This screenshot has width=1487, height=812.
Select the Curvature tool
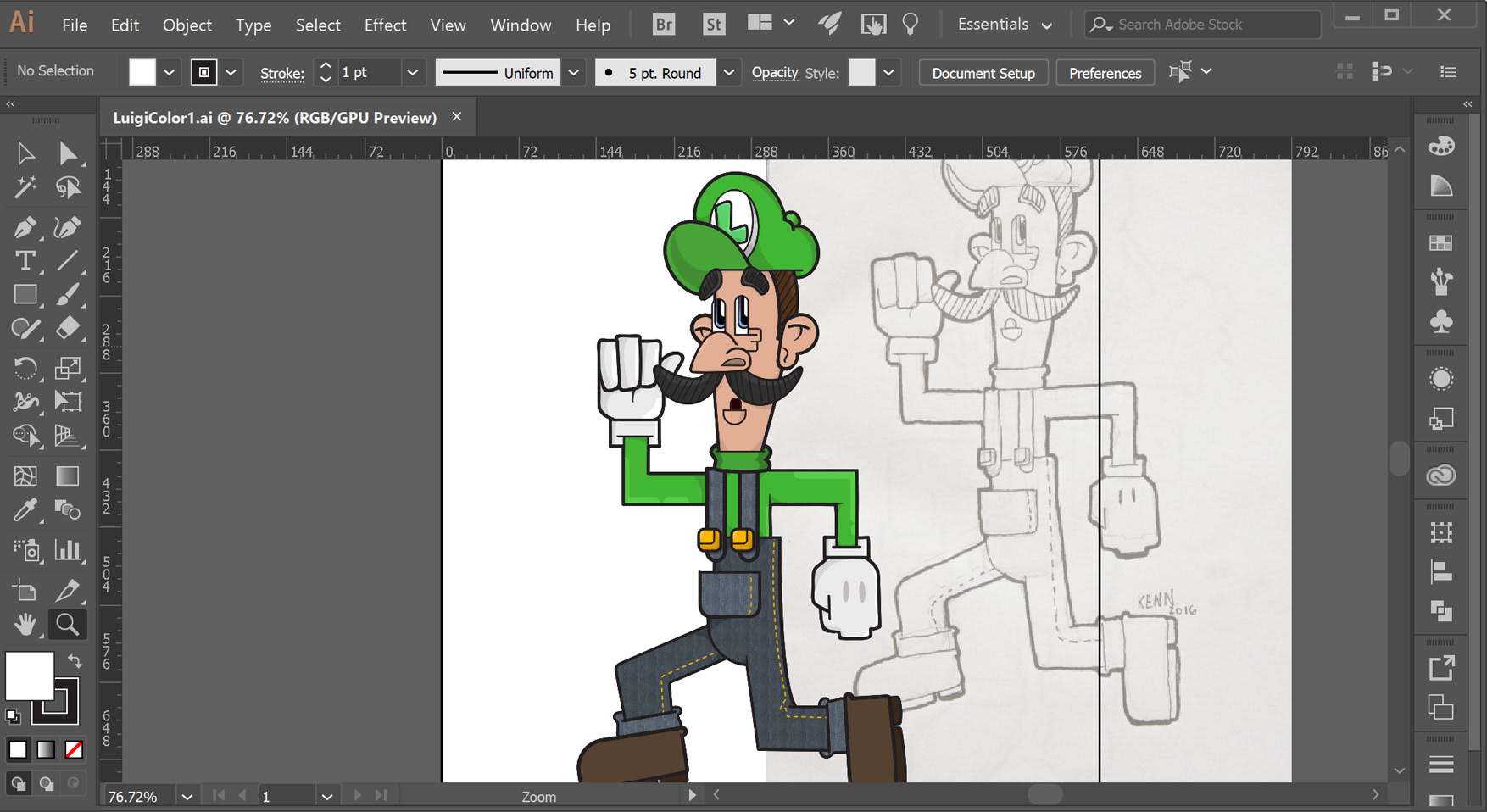pyautogui.click(x=68, y=227)
